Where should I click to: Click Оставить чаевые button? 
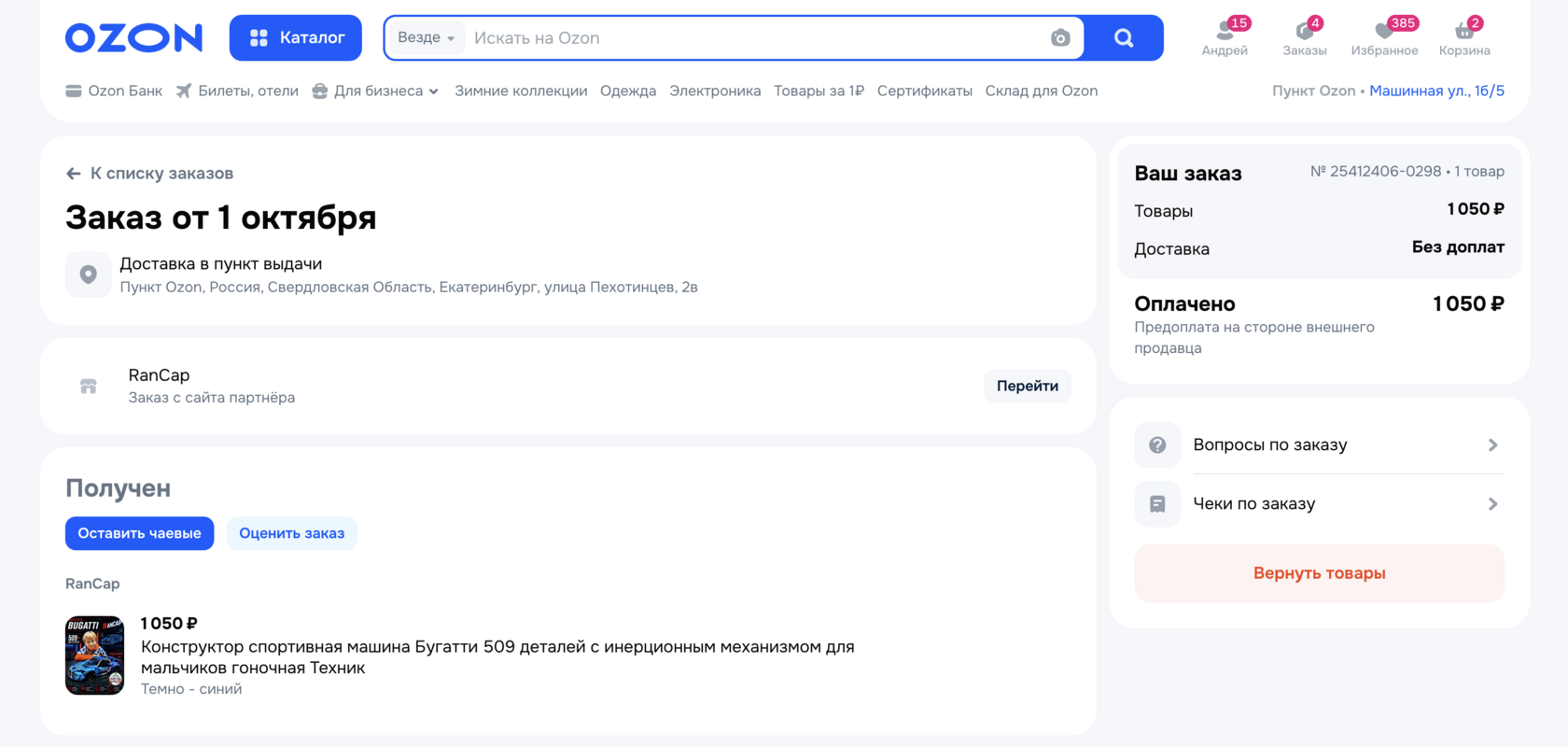coord(140,533)
